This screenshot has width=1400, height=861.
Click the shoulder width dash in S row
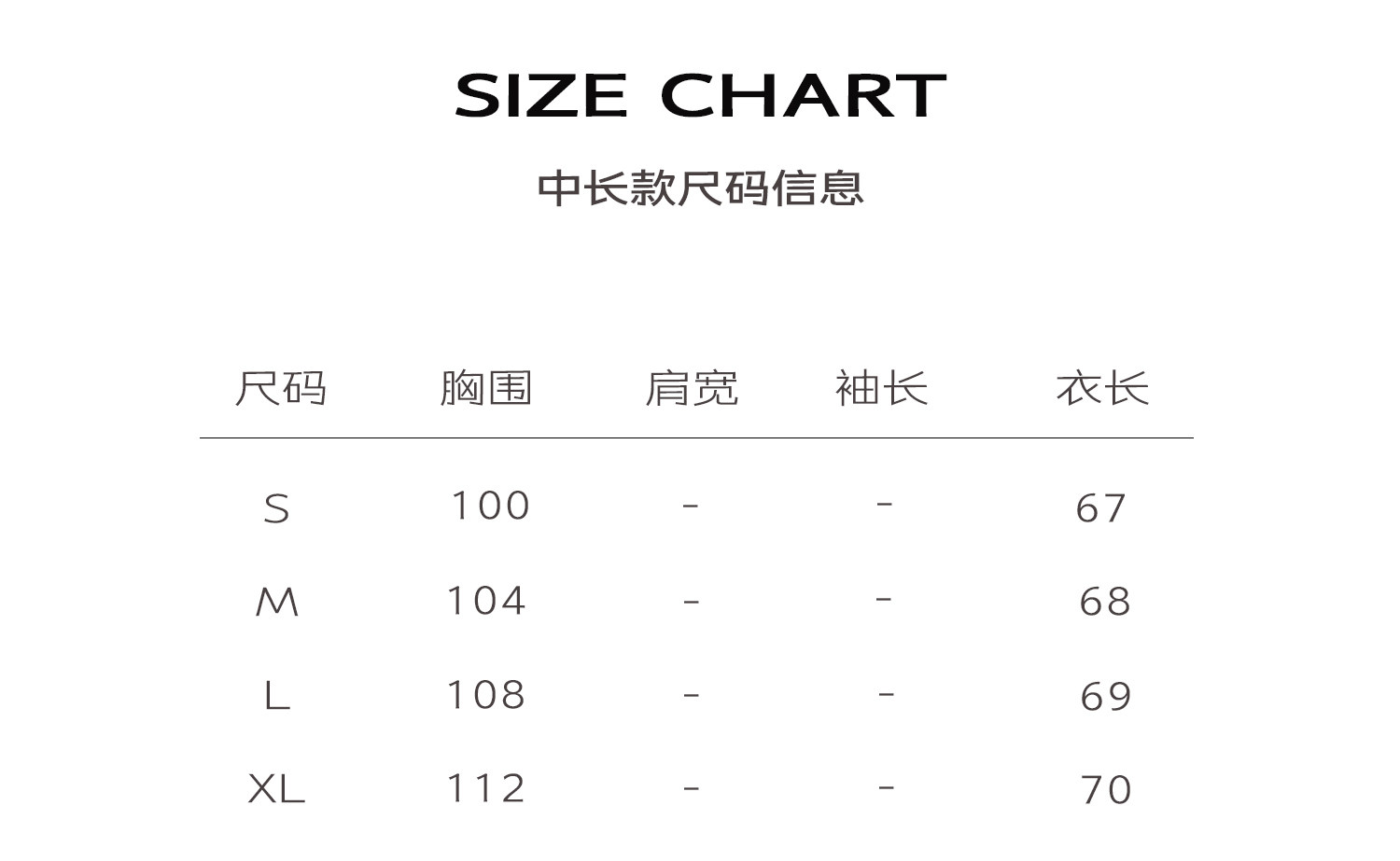tap(691, 507)
